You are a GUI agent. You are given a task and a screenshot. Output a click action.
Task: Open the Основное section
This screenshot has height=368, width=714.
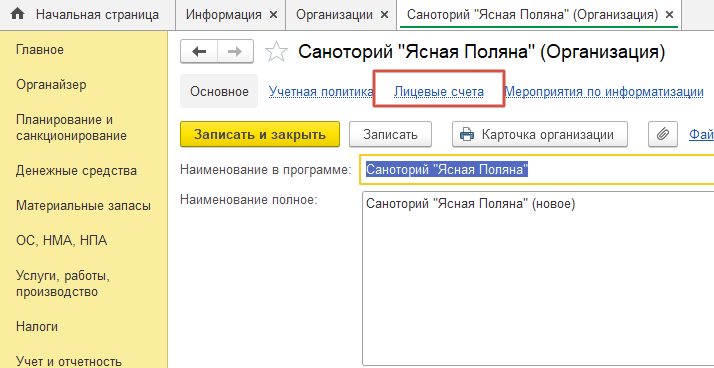coord(219,92)
